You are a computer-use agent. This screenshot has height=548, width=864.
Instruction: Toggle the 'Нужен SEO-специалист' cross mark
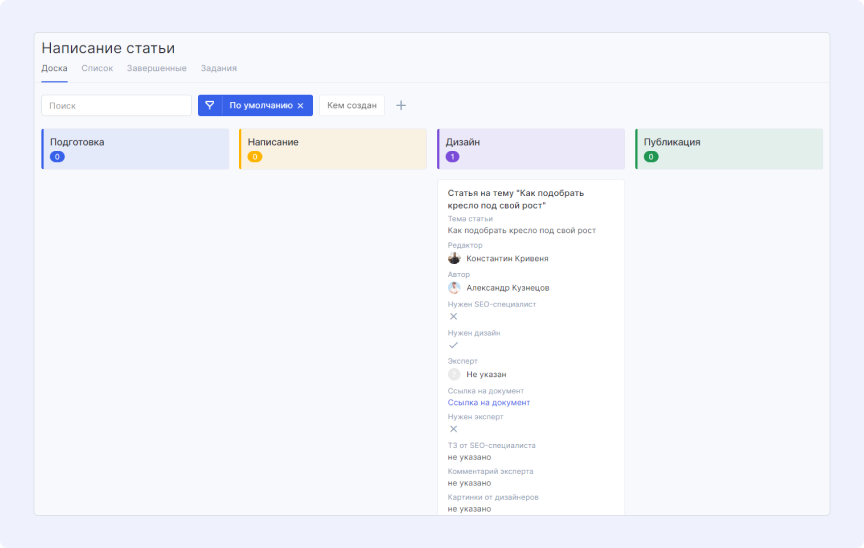point(453,316)
